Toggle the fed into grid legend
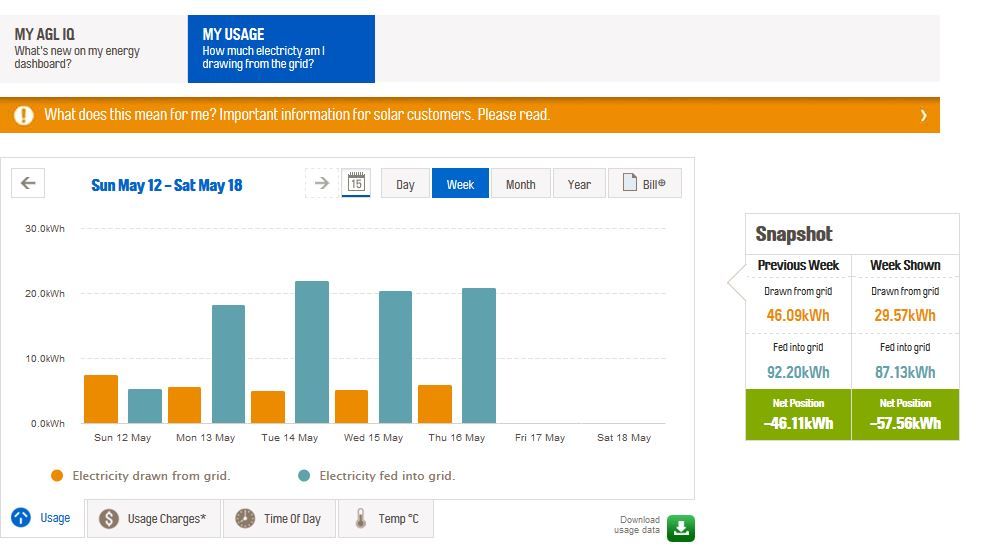Image resolution: width=987 pixels, height=554 pixels. click(x=376, y=476)
